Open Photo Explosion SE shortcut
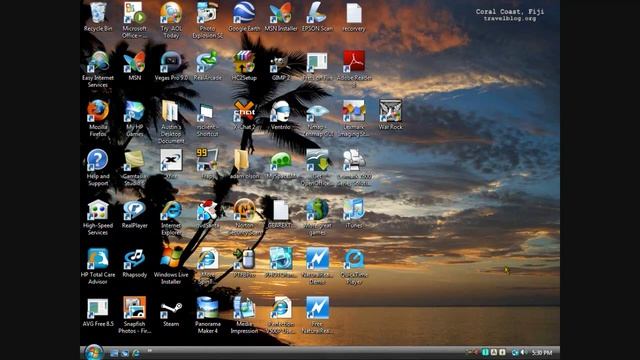The width and height of the screenshot is (640, 360). click(207, 20)
